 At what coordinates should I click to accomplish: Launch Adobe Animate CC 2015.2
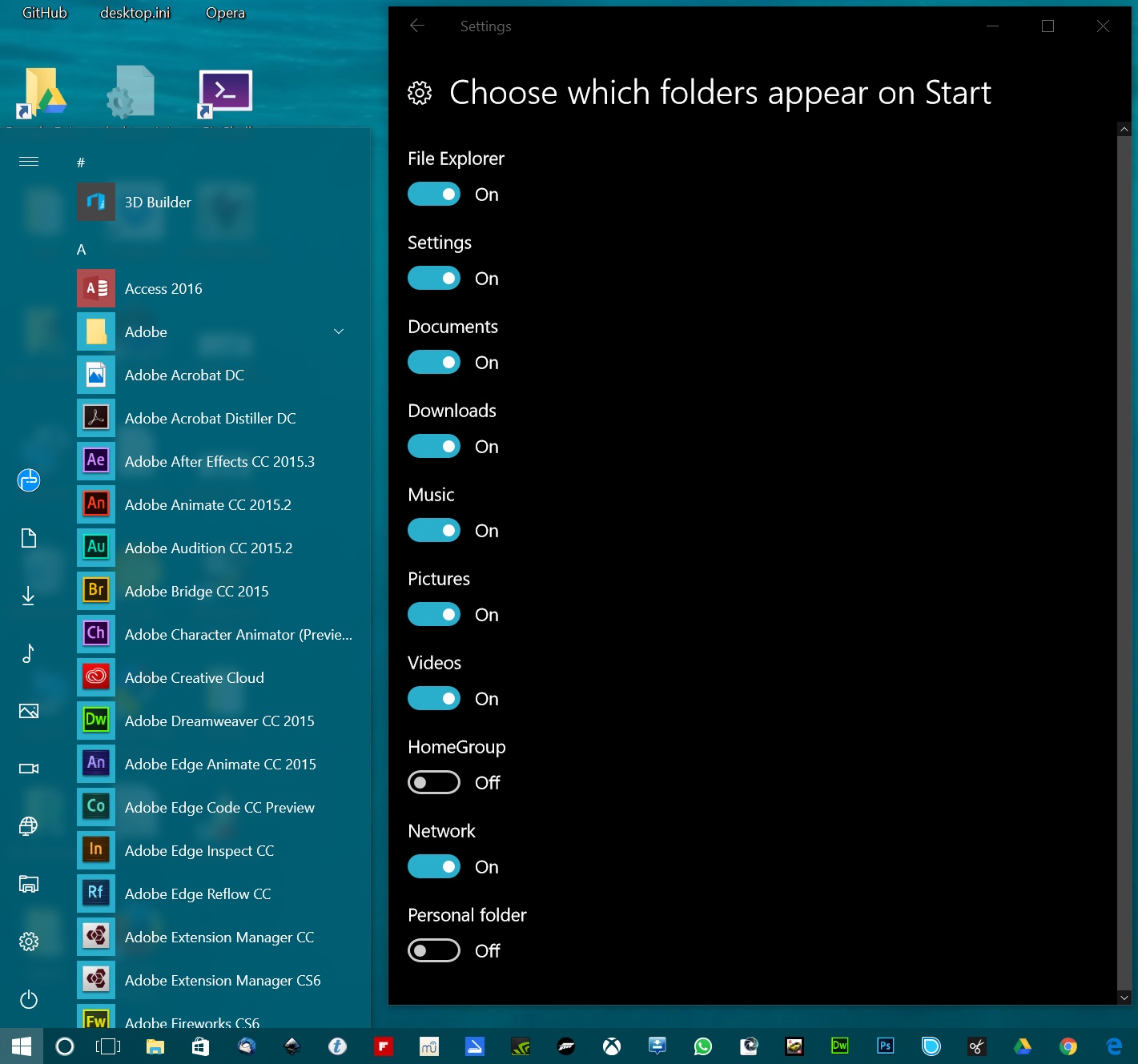(216, 505)
